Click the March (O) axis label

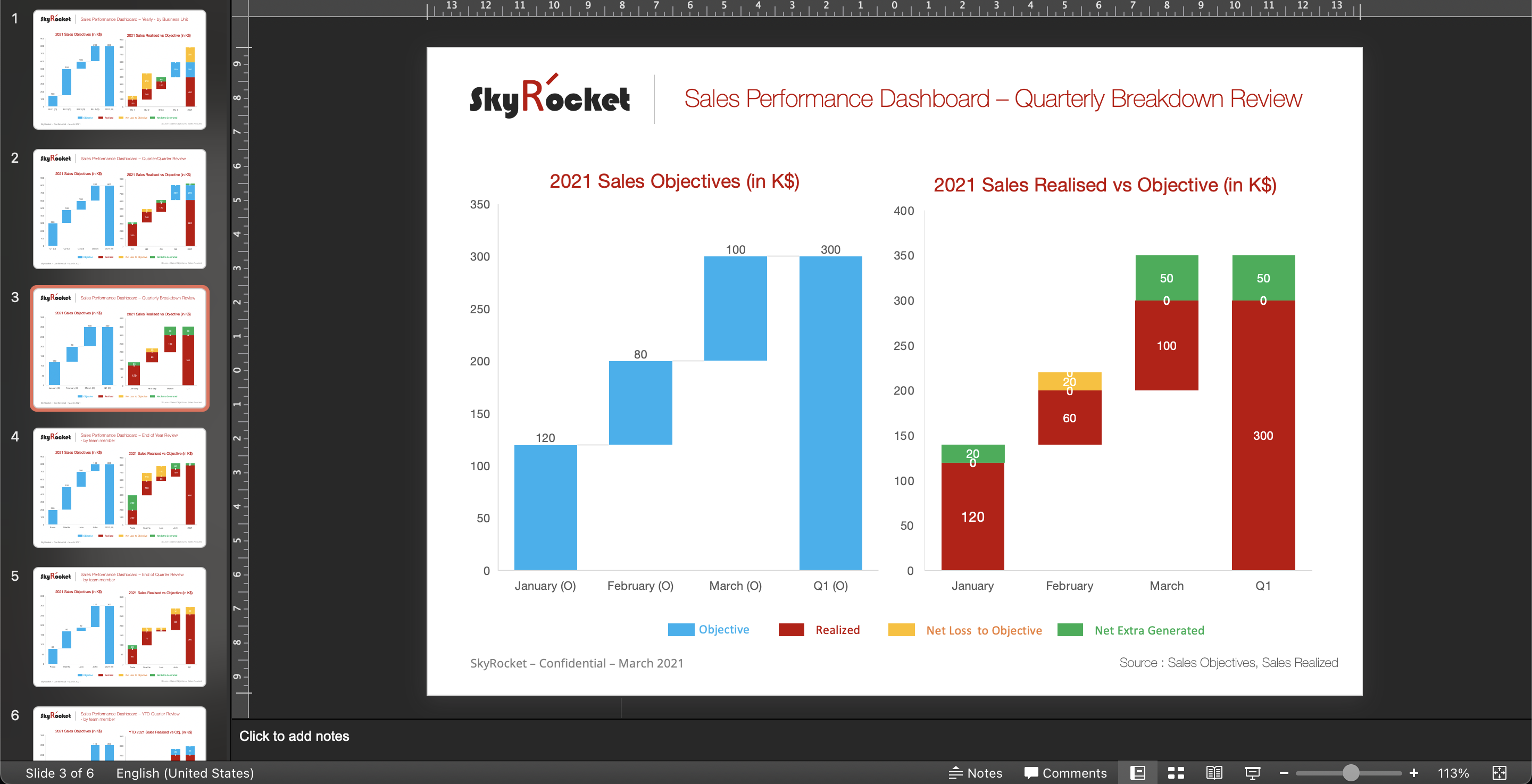pos(735,586)
